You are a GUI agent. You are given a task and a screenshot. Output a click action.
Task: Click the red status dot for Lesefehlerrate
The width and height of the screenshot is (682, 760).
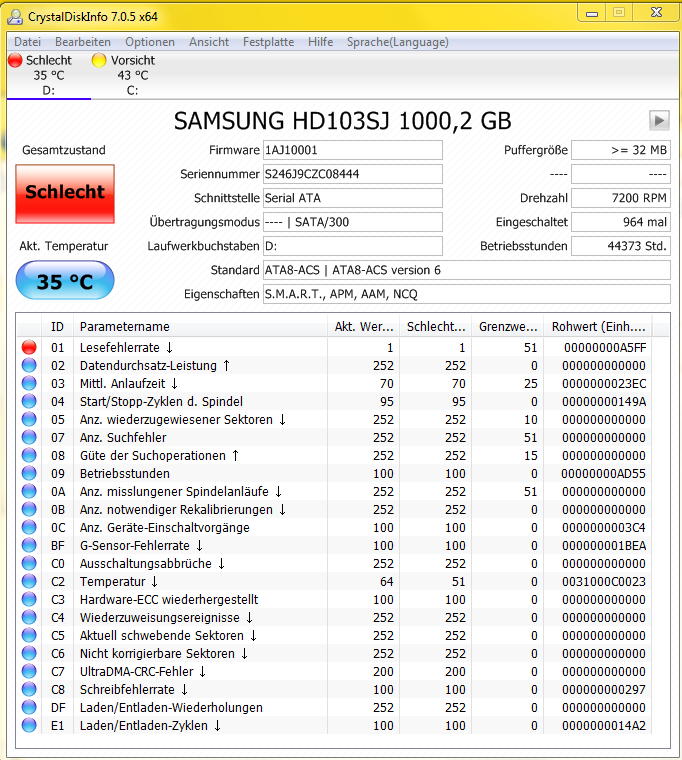[x=29, y=347]
